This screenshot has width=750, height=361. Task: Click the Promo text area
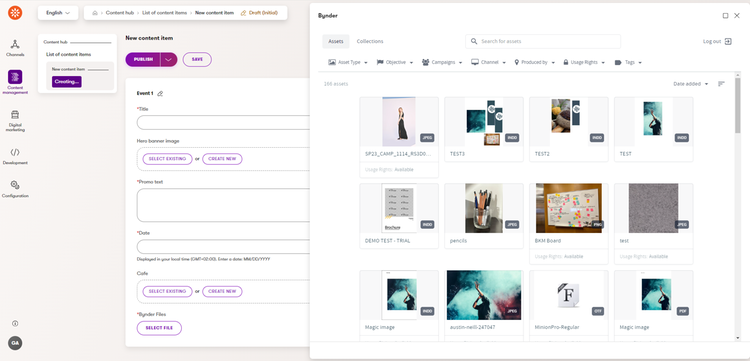coord(223,205)
